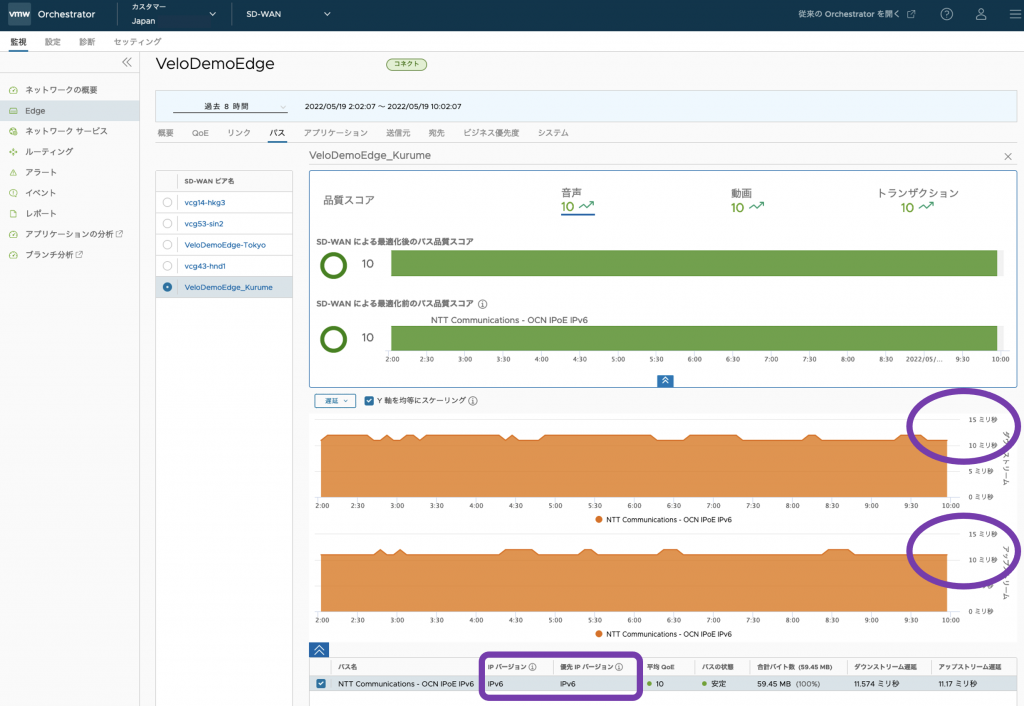Uncheck the NTT Communications path row checkbox
This screenshot has width=1024, height=706.
(x=321, y=684)
